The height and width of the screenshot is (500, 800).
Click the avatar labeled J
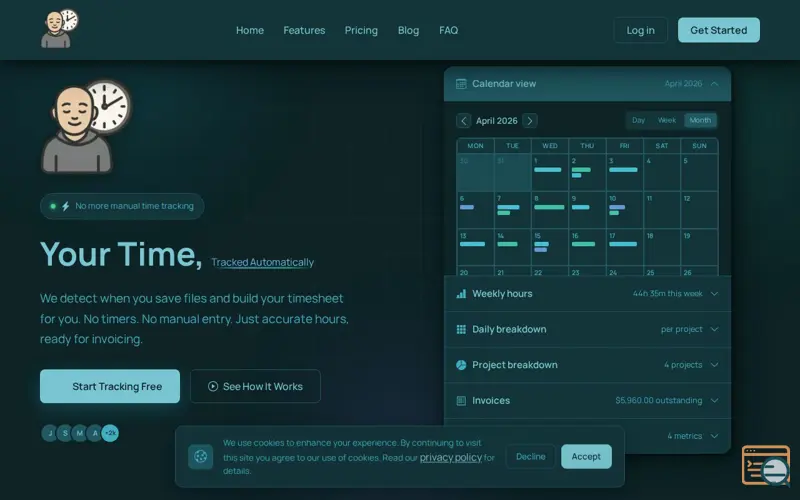click(49, 433)
